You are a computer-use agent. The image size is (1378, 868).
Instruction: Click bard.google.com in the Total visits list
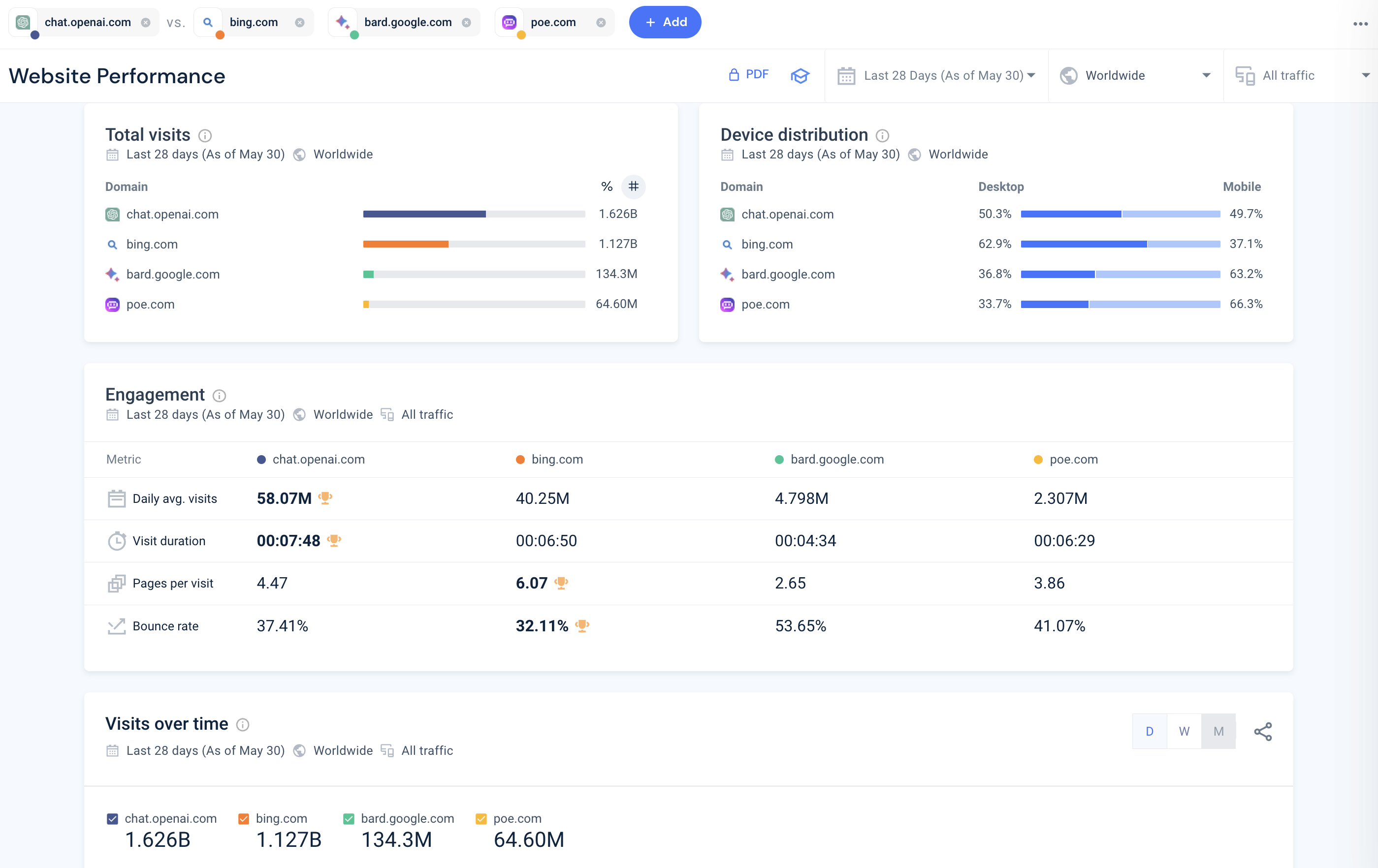click(x=173, y=274)
